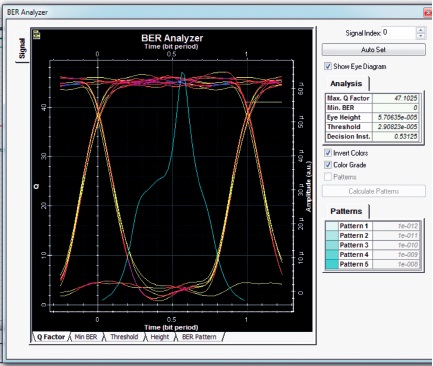Show the BER Pattern tab
Viewport: 433px width, 366px height.
pyautogui.click(x=199, y=337)
